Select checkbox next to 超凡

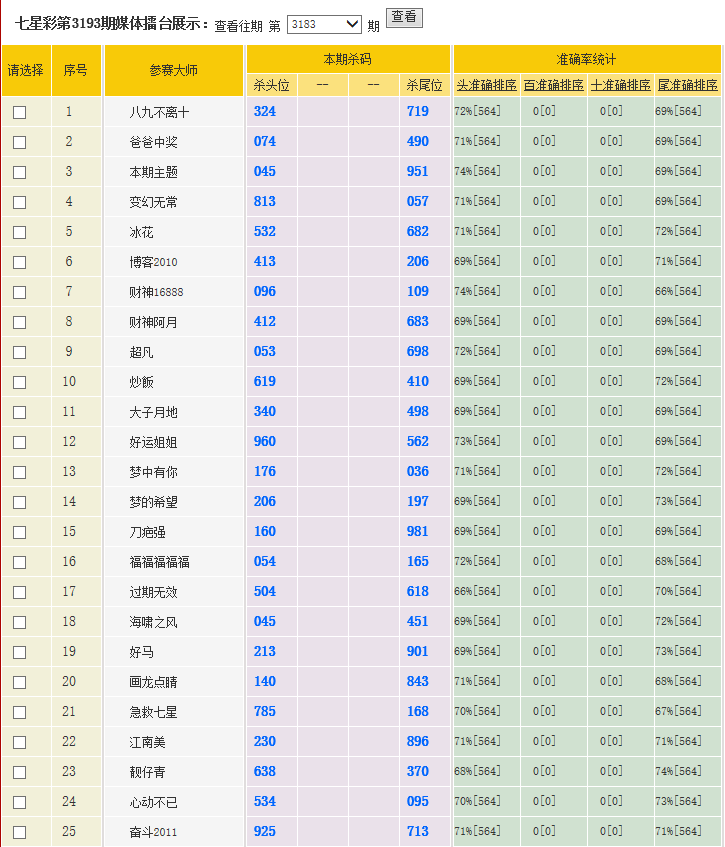click(x=19, y=352)
